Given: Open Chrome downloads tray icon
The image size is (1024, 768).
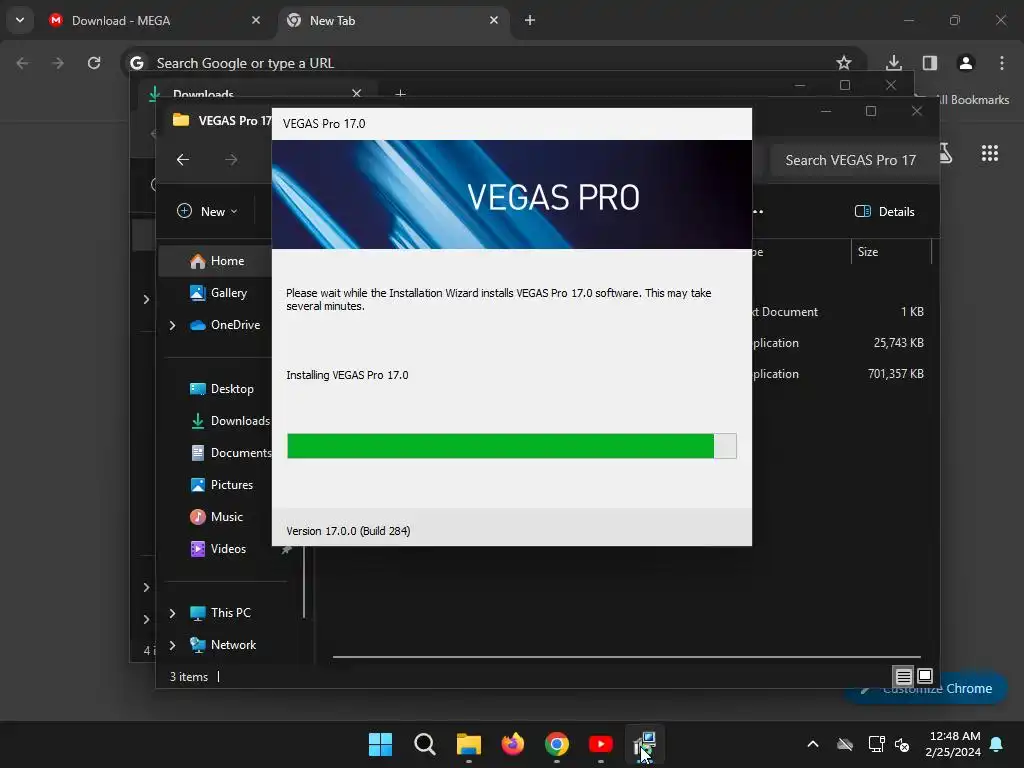Looking at the screenshot, I should pyautogui.click(x=893, y=63).
